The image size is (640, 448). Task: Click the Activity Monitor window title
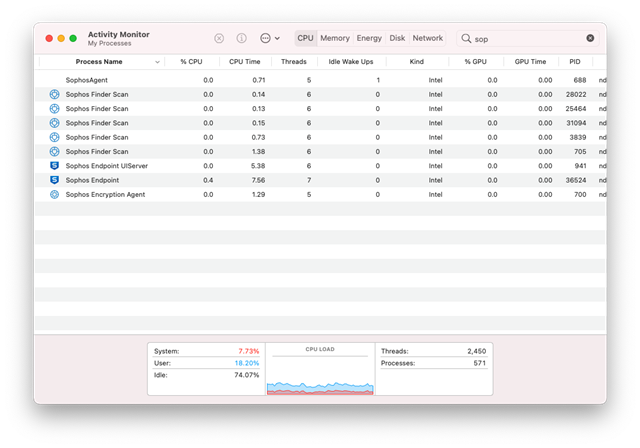click(x=119, y=34)
